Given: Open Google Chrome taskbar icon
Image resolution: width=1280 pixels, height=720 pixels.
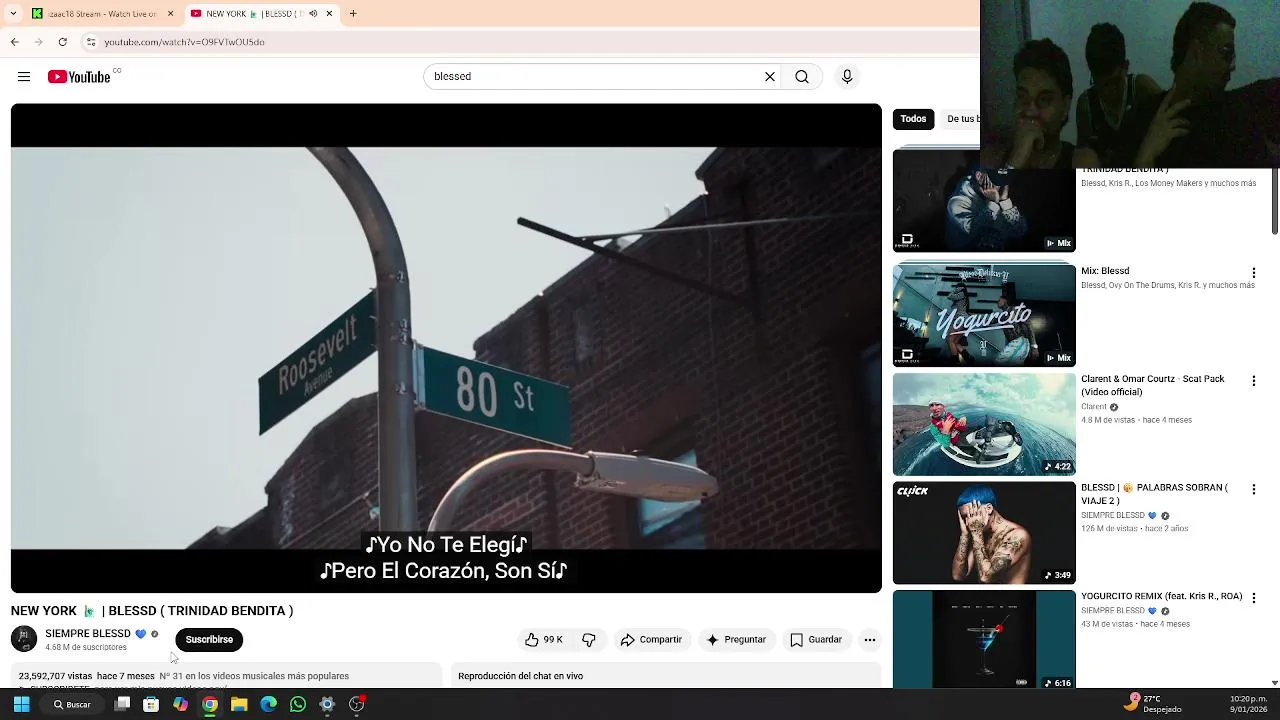Looking at the screenshot, I should point(210,705).
